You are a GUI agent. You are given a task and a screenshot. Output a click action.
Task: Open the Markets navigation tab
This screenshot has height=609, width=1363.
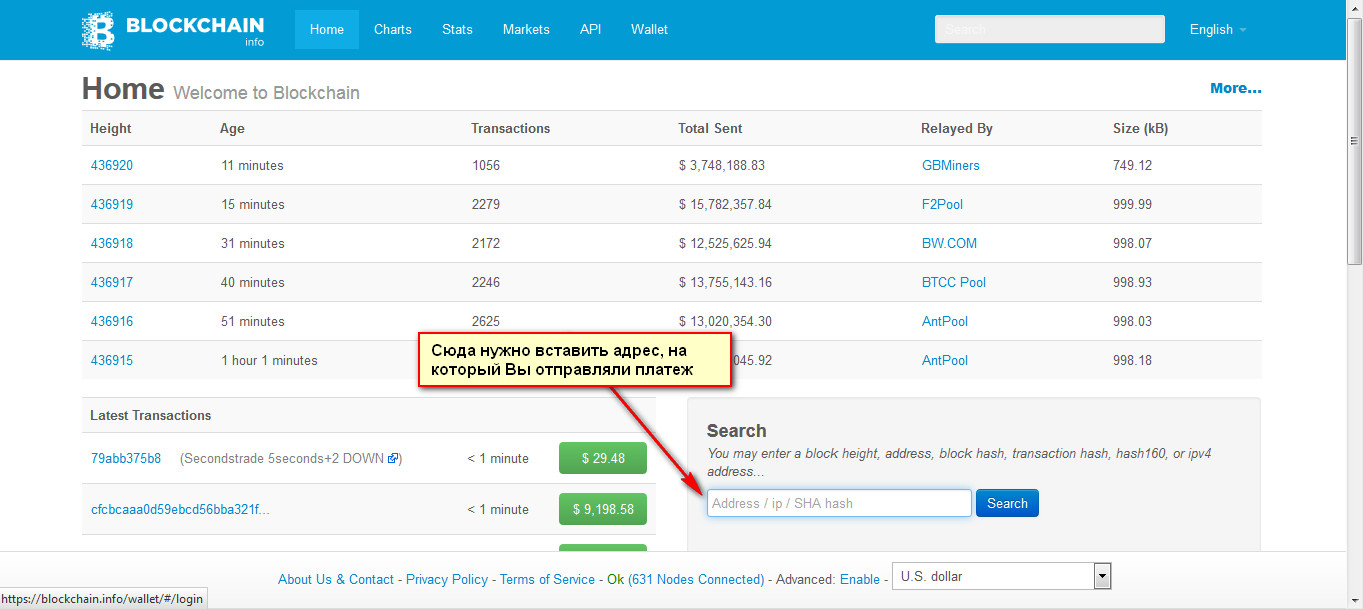(526, 30)
